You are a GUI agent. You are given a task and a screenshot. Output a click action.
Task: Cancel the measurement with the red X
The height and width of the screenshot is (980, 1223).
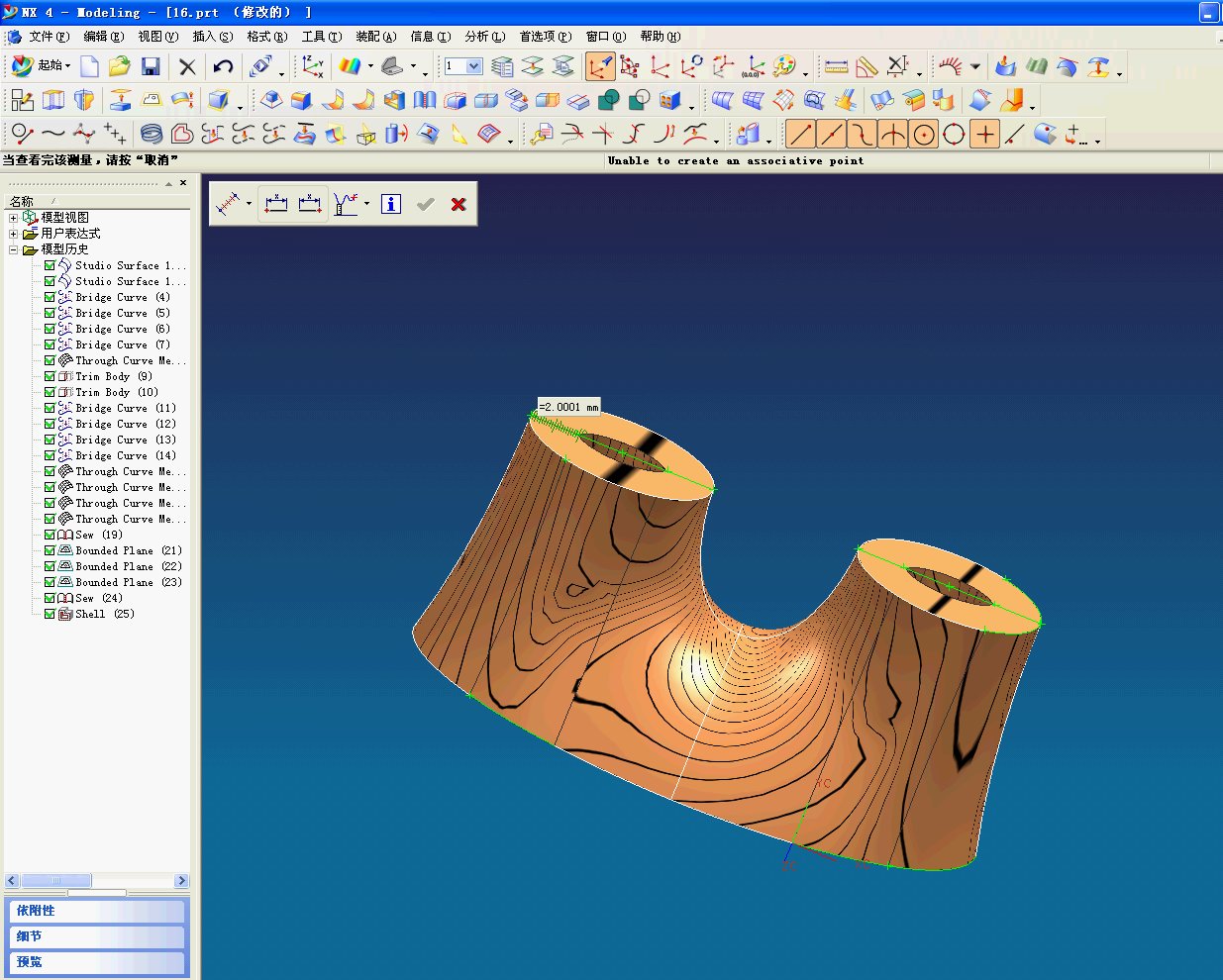[458, 204]
